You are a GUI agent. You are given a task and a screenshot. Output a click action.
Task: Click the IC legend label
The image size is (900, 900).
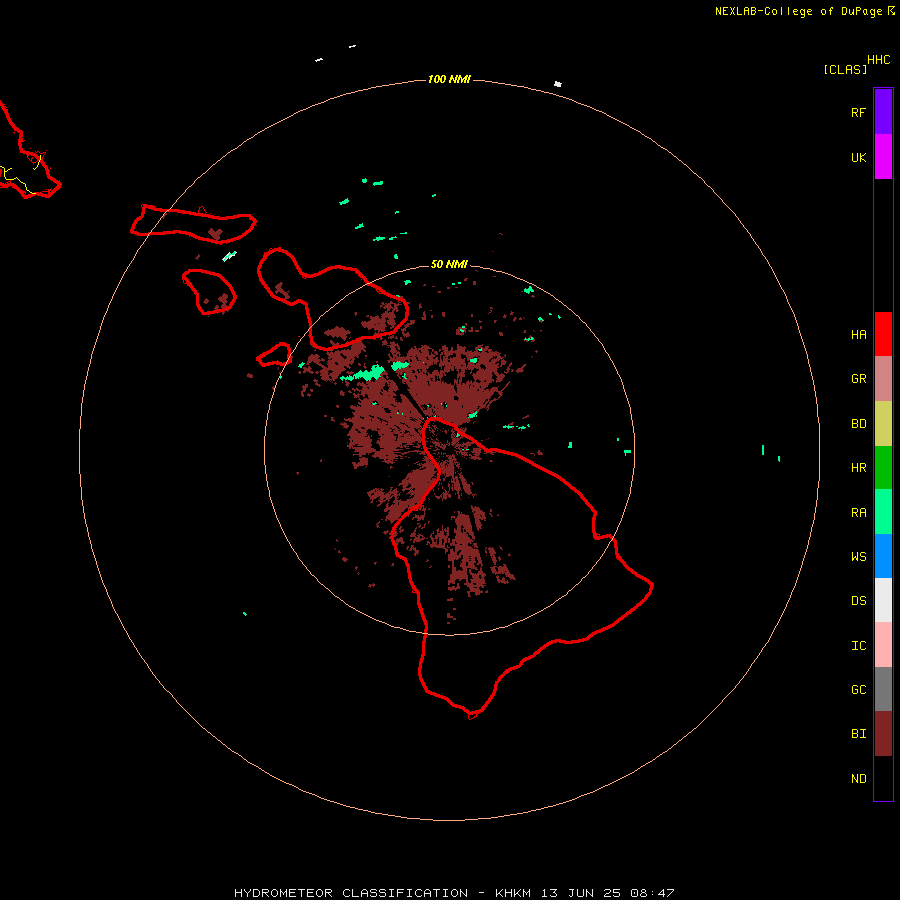pos(858,646)
